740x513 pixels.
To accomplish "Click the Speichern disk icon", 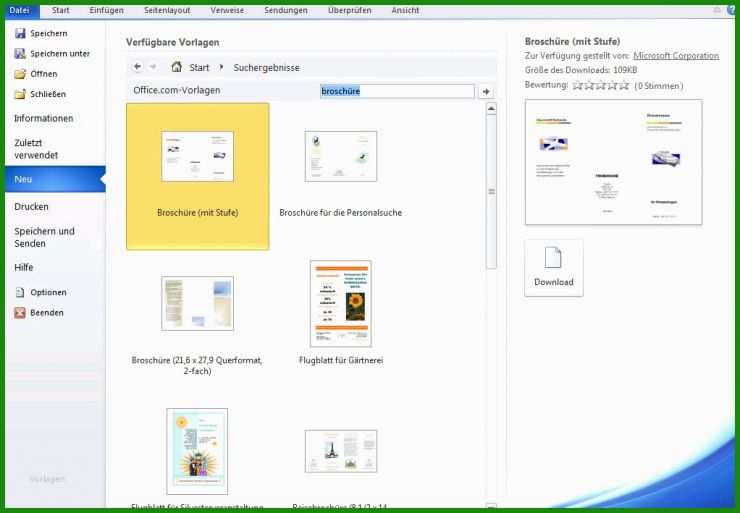I will pos(20,33).
